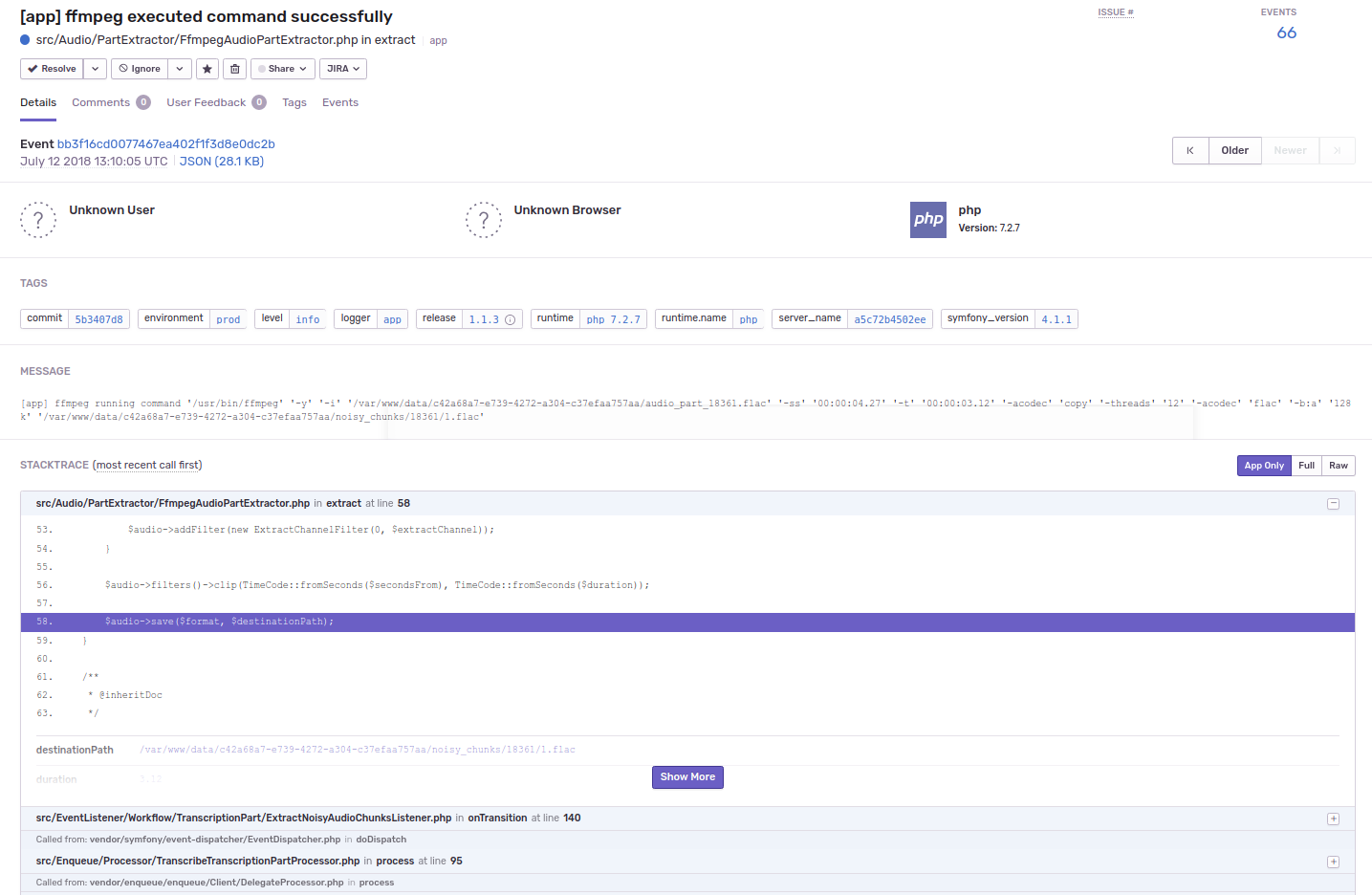The width and height of the screenshot is (1372, 895).
Task: Collapse the FfmpegAudioPartExtractor.php frame
Action: click(x=1333, y=504)
